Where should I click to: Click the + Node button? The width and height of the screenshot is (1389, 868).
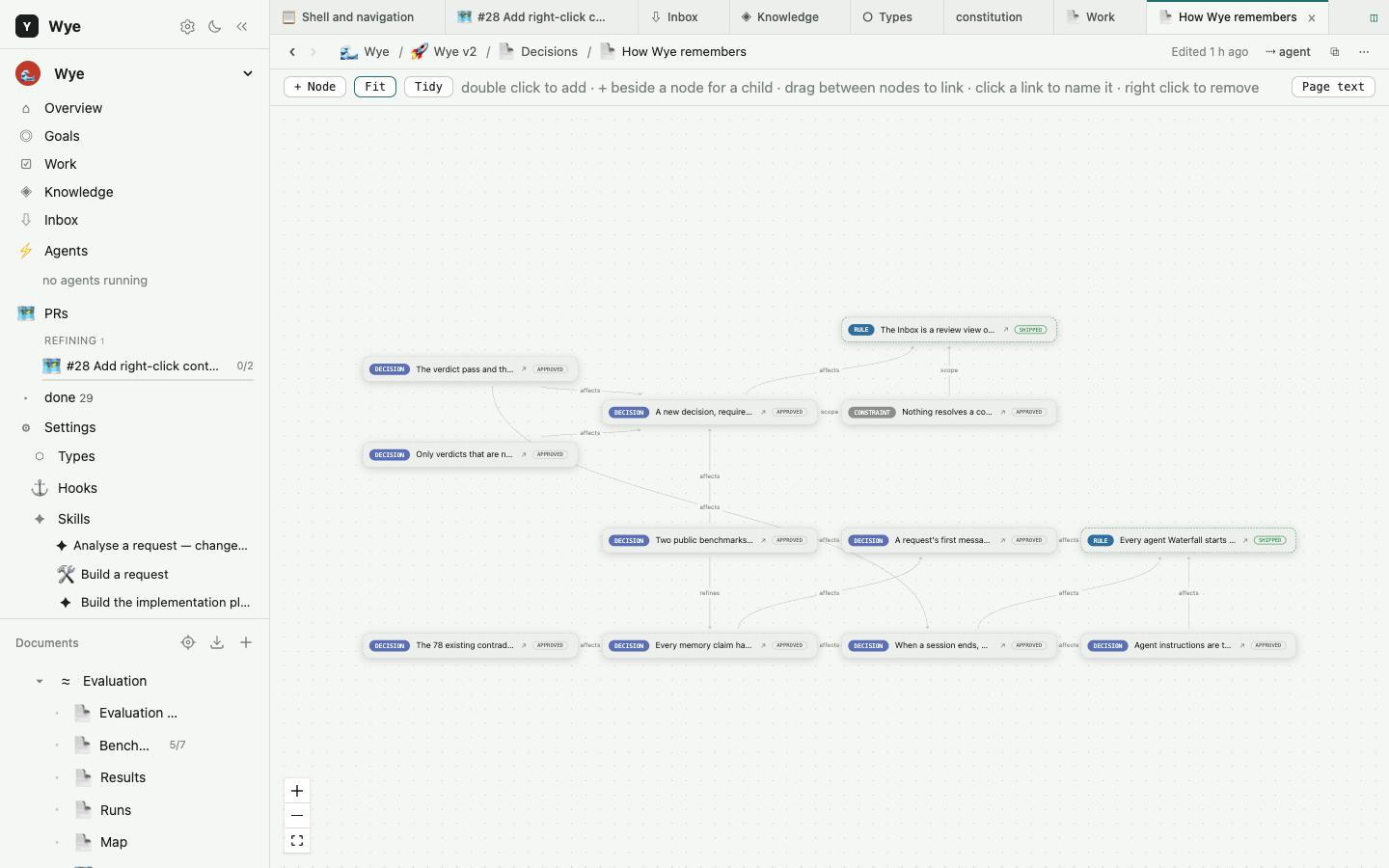coord(314,87)
